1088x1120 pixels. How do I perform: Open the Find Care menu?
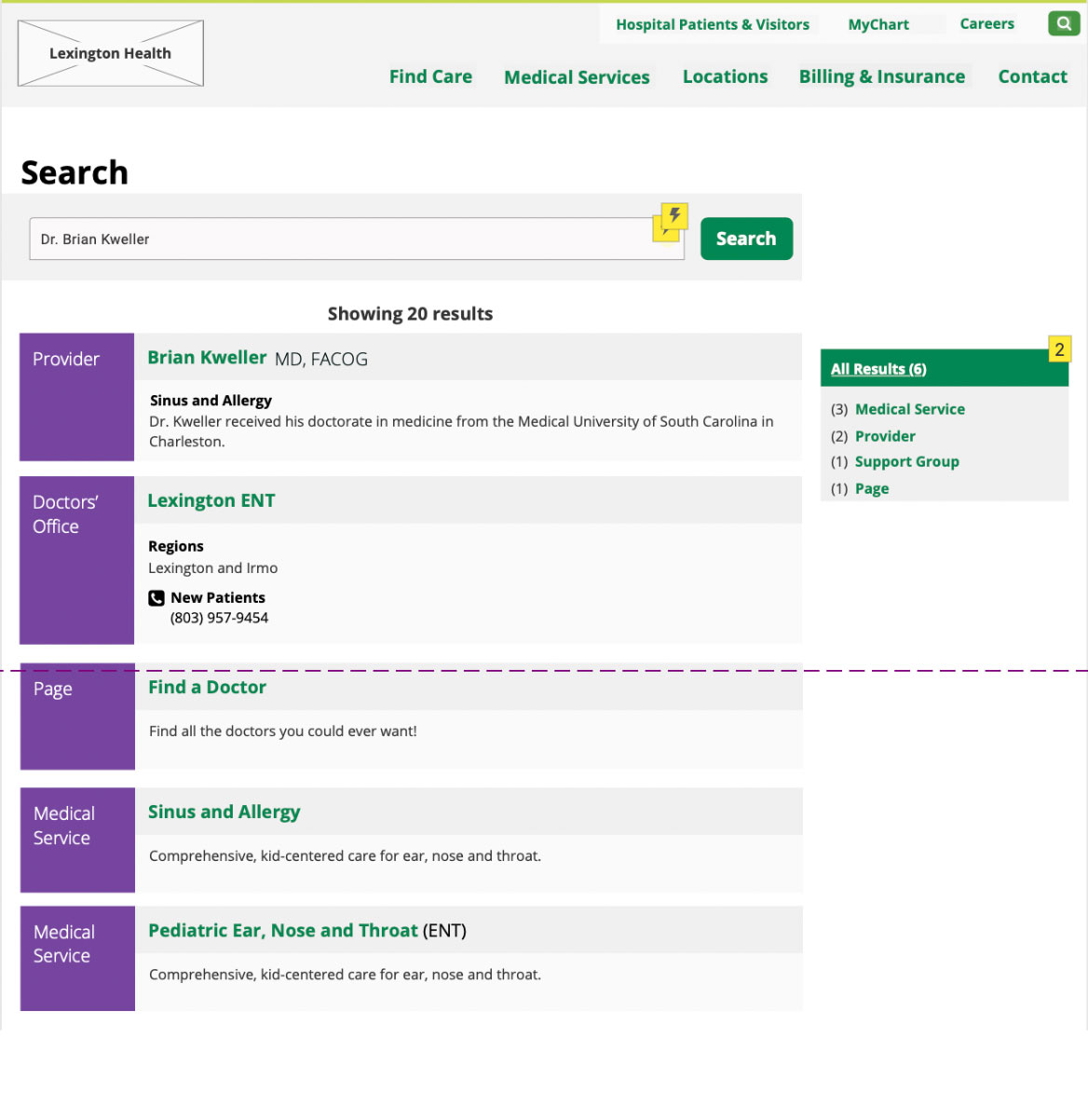(430, 76)
